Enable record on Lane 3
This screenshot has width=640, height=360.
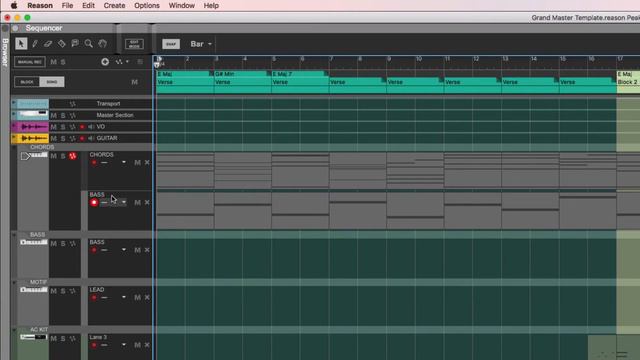coord(94,345)
